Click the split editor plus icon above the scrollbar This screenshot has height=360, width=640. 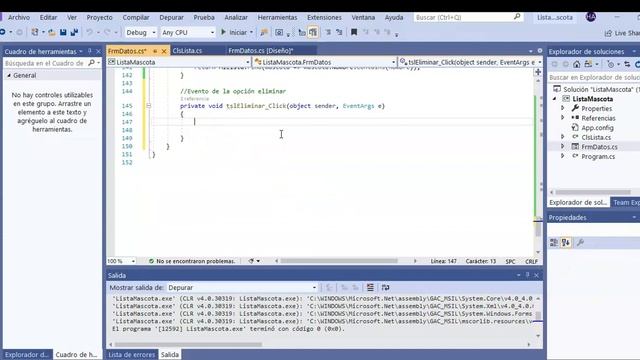click(538, 72)
